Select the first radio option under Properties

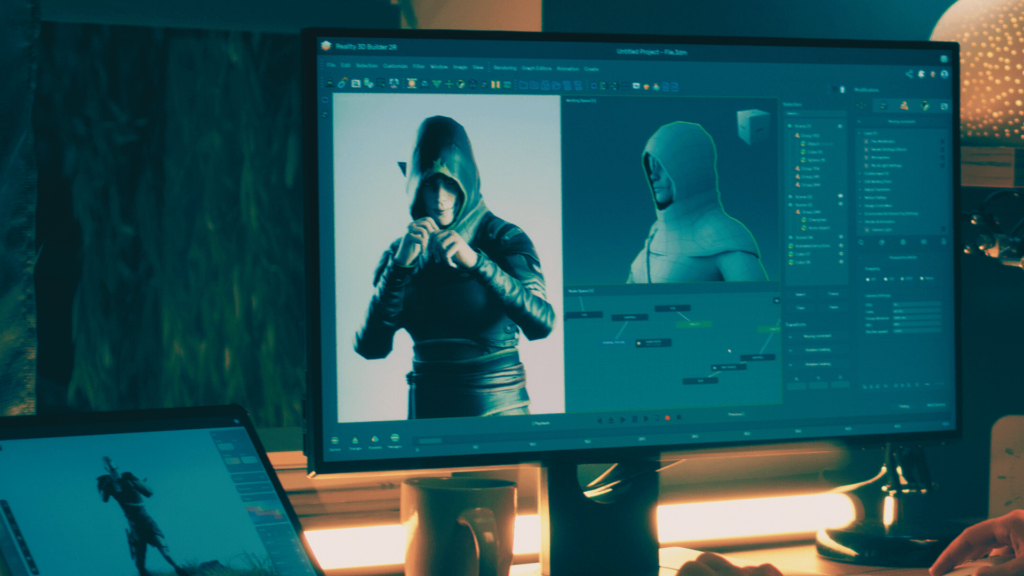tap(868, 278)
